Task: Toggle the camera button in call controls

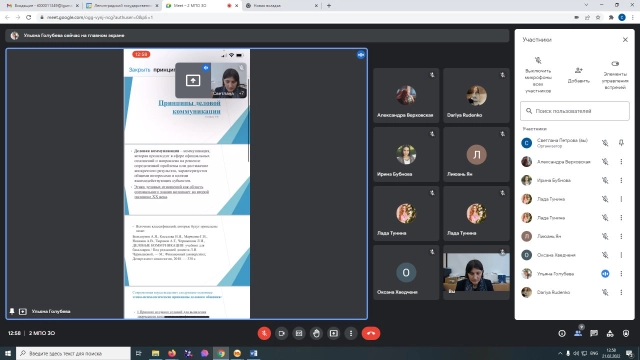Action: point(282,333)
